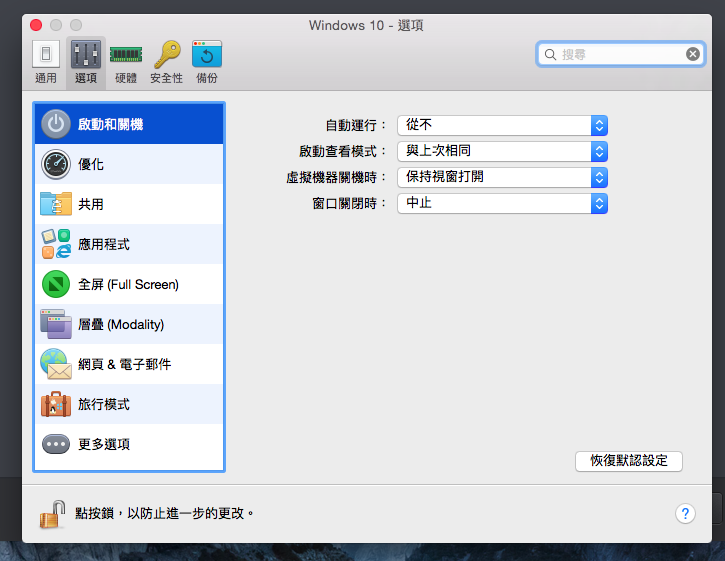Click the 網頁 & 電子郵件 globe icon

point(56,364)
